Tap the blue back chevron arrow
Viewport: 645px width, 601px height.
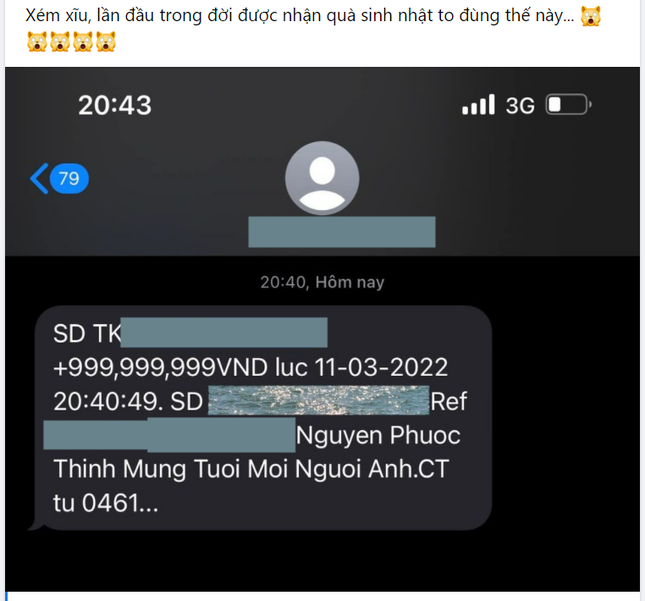(x=39, y=179)
